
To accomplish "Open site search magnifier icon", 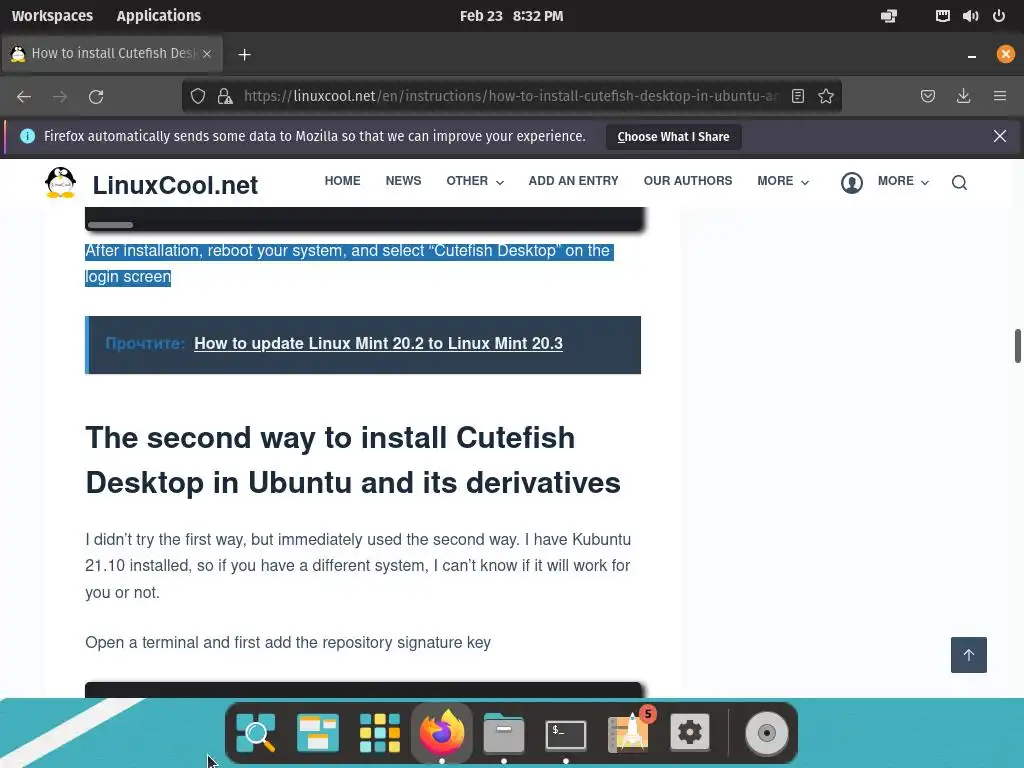I will tap(959, 183).
